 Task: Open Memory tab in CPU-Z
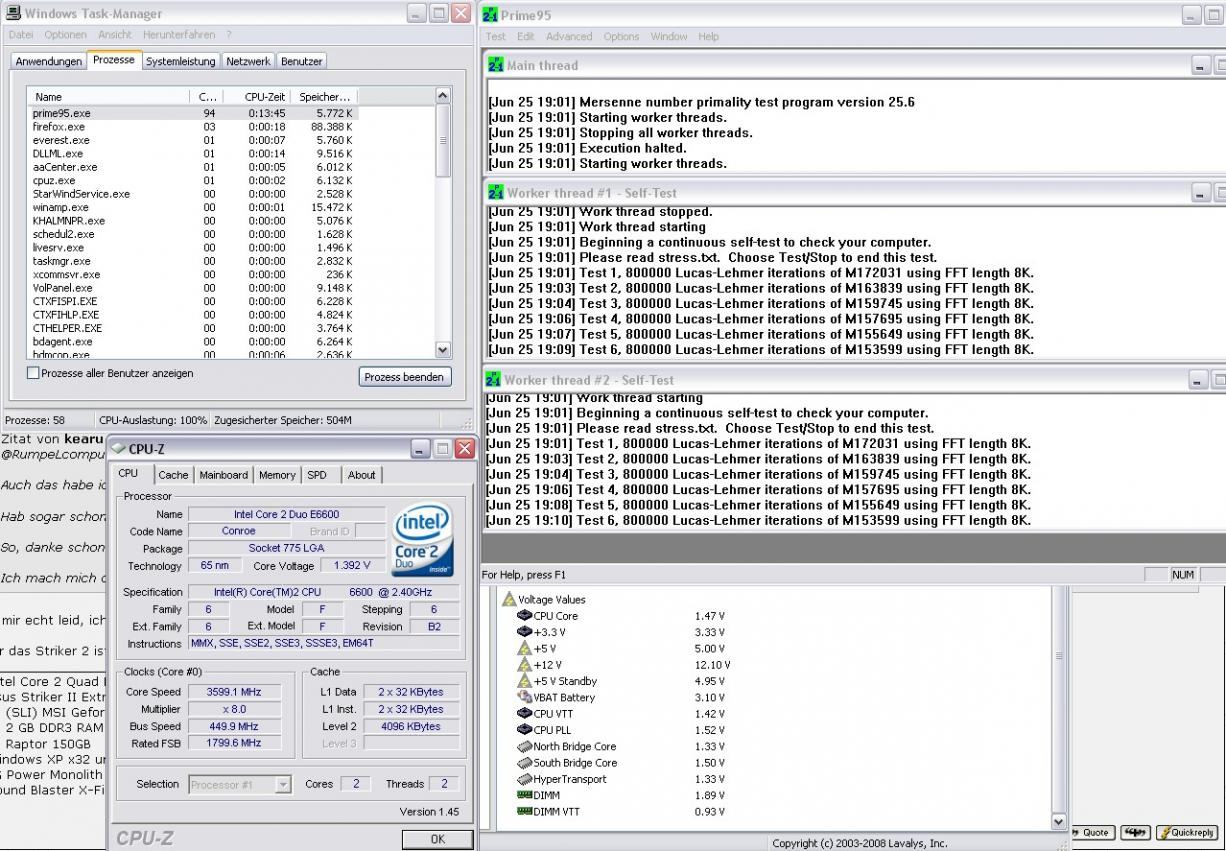(277, 475)
